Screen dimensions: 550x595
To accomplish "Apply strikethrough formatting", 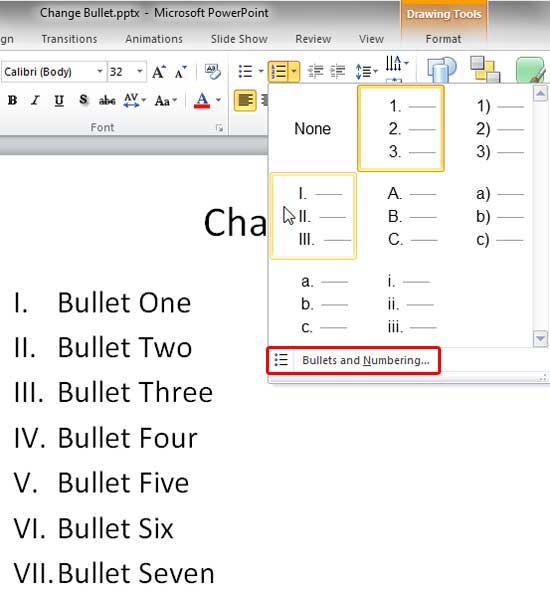I will [107, 101].
